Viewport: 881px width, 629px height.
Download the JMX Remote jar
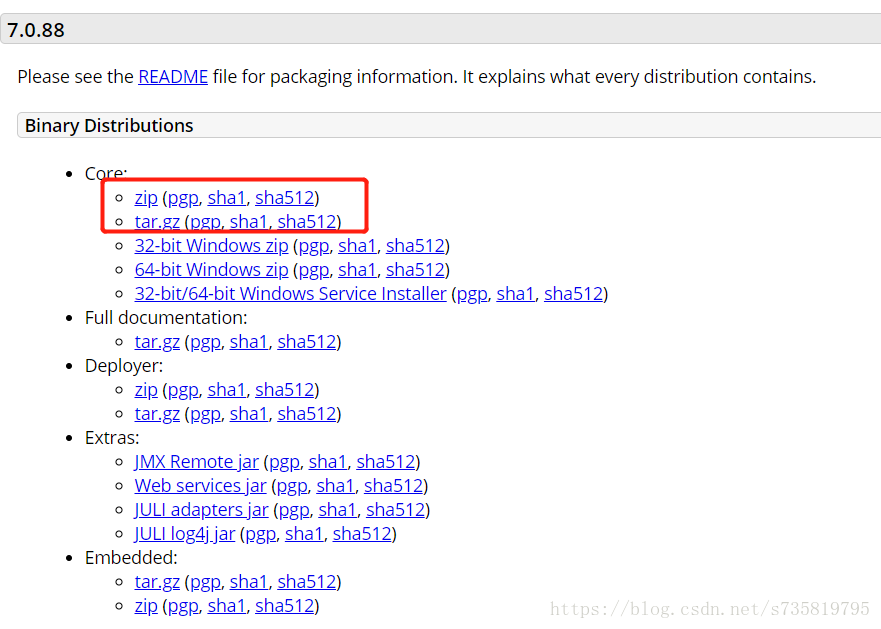(197, 461)
